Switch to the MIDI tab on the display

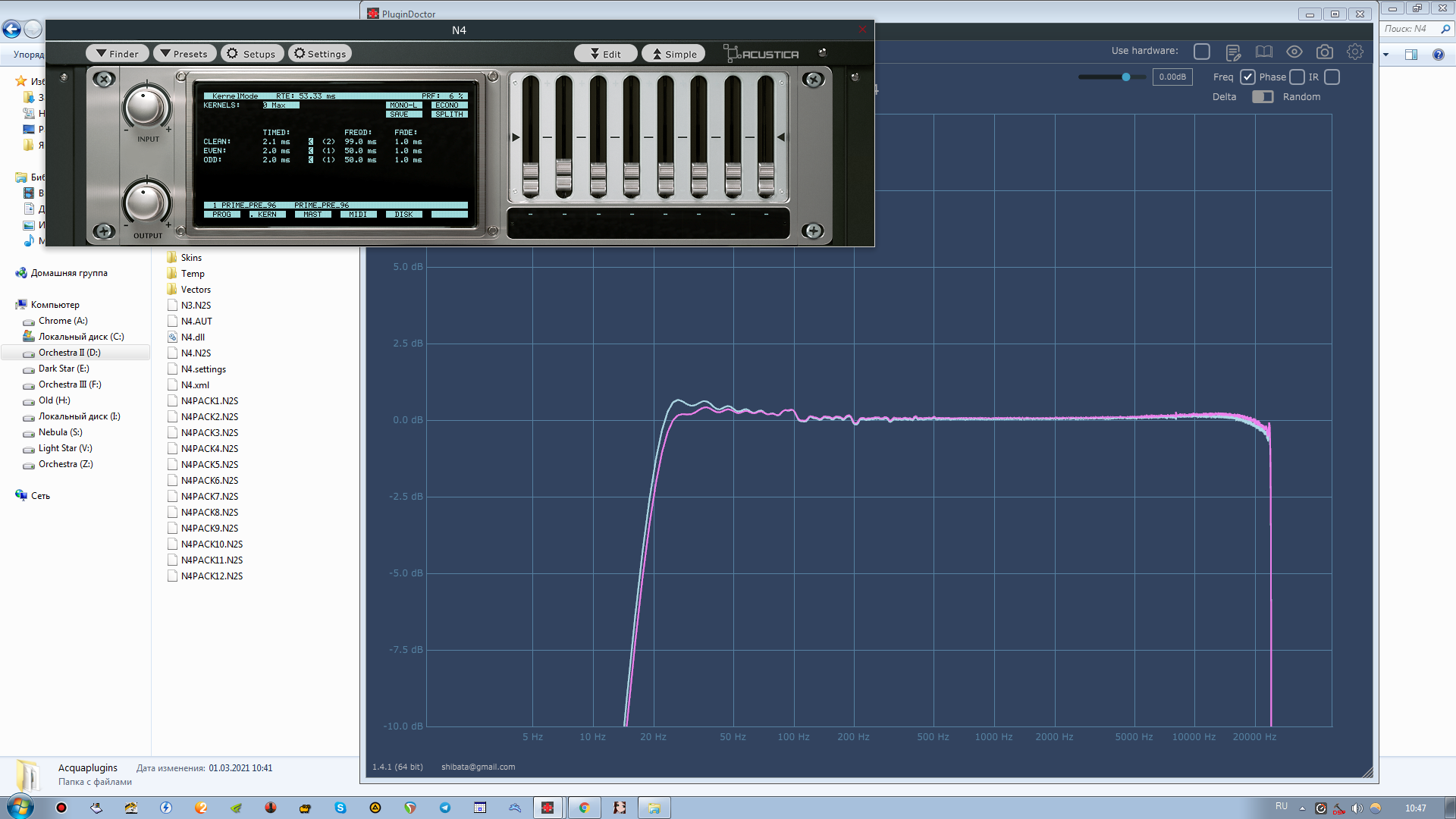358,215
